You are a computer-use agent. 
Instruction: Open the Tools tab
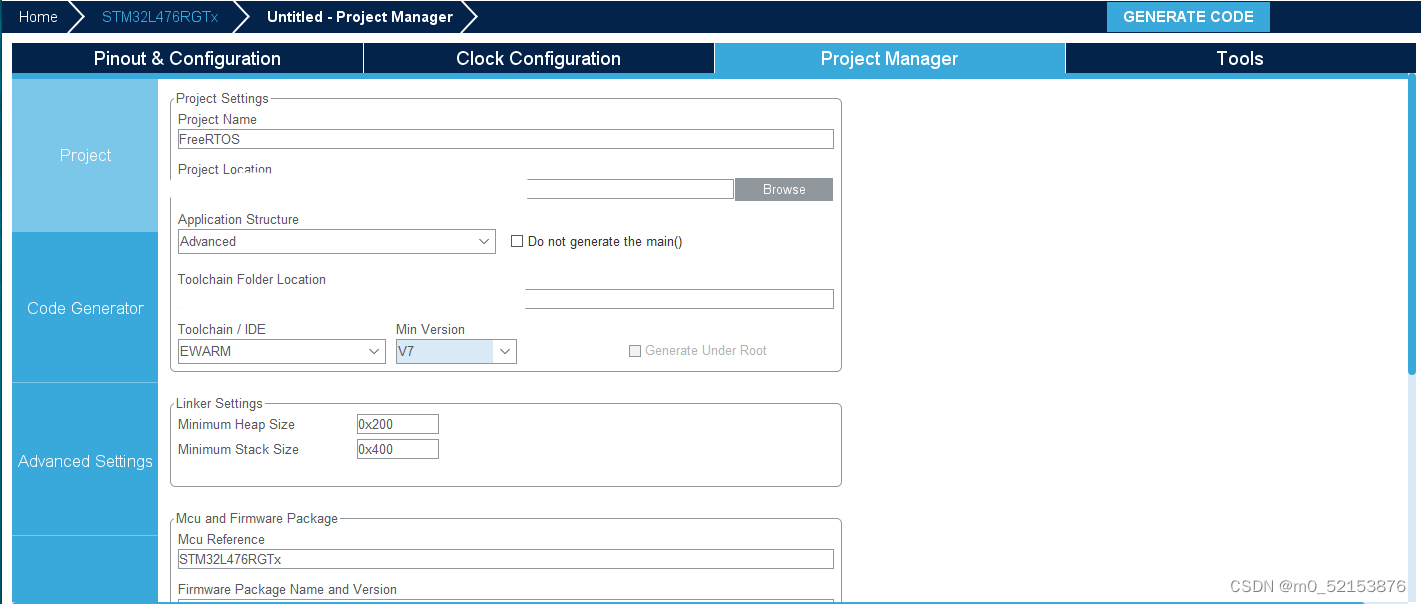(x=1240, y=58)
